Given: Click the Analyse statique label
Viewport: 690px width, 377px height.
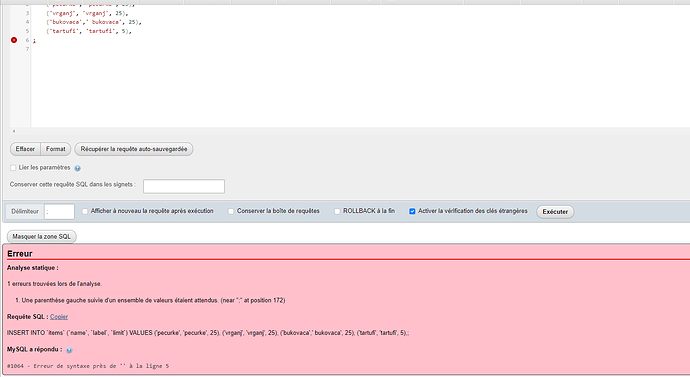Looking at the screenshot, I should (x=33, y=267).
